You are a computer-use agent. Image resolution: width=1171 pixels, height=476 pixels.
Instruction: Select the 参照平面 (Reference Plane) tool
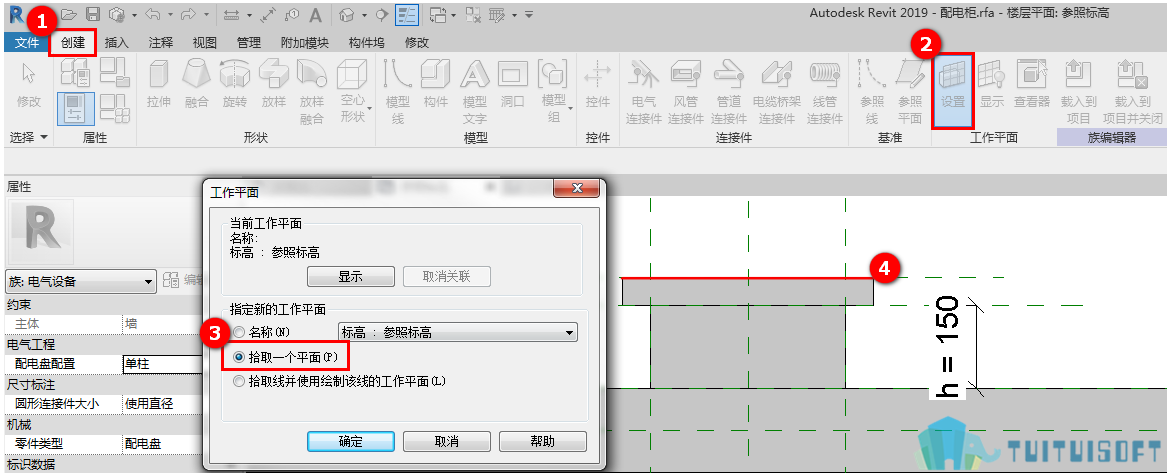910,93
